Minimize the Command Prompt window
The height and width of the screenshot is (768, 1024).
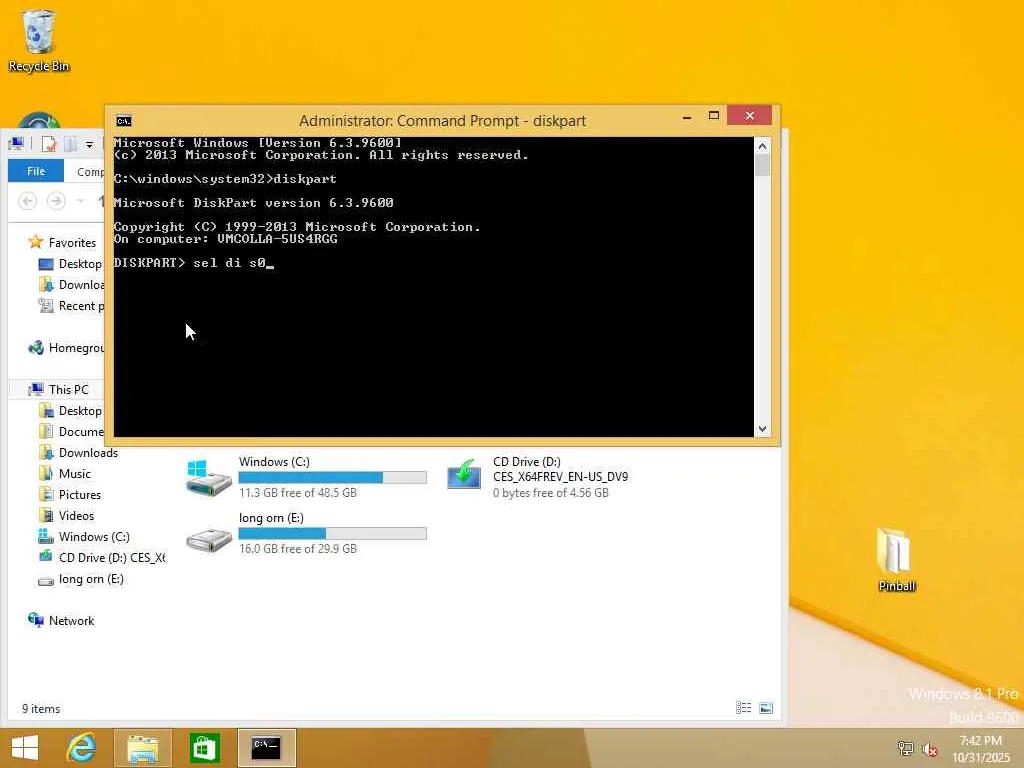pos(686,116)
